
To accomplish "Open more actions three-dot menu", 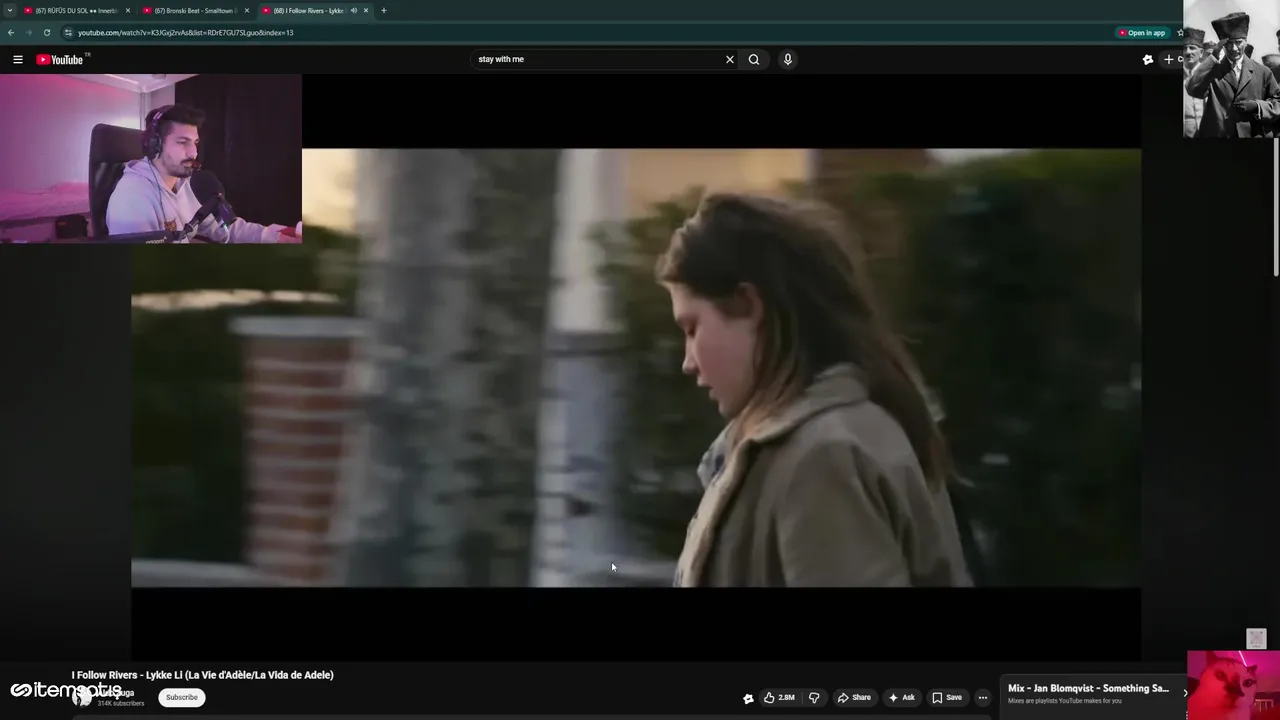I will click(983, 697).
